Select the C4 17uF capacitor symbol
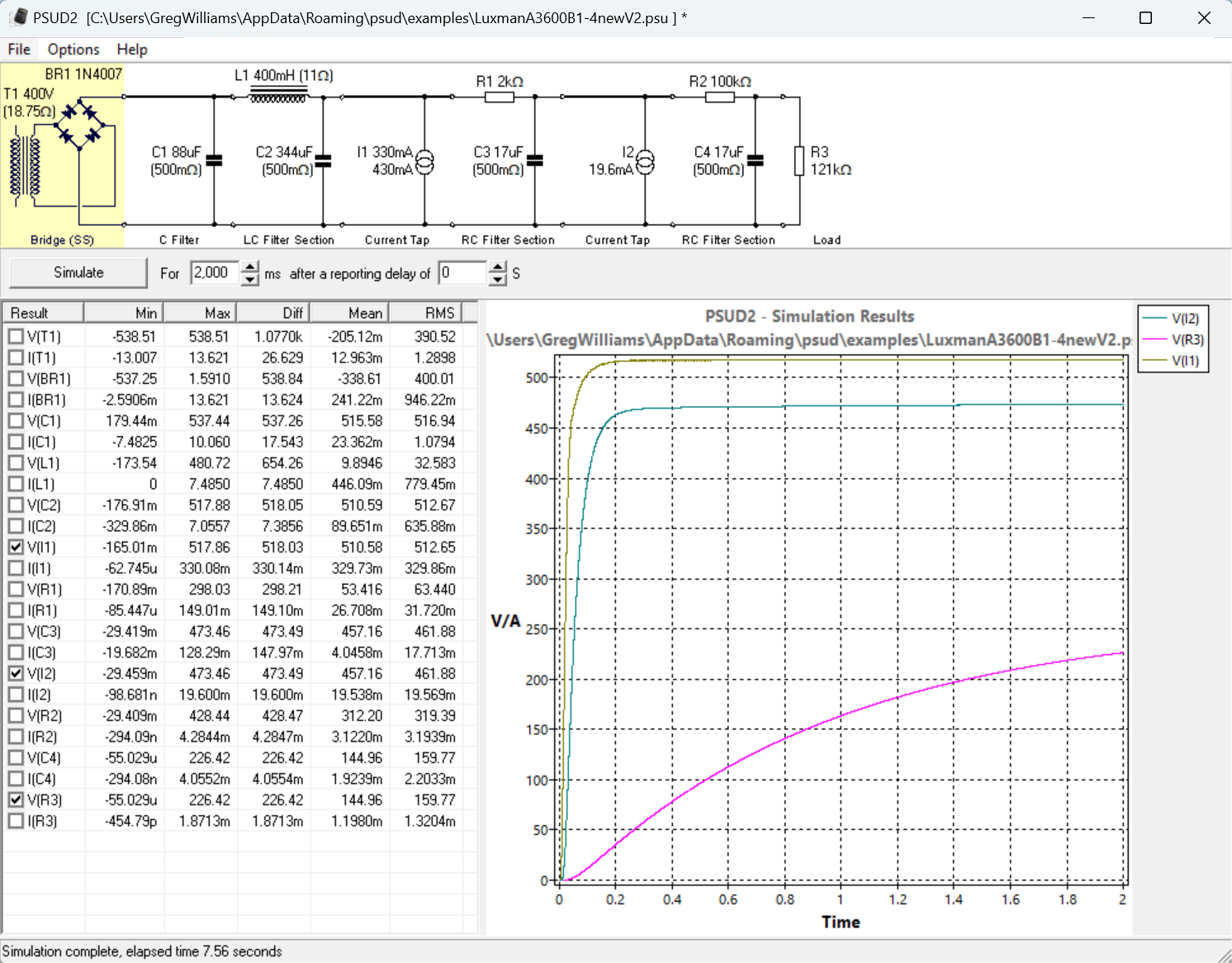The width and height of the screenshot is (1232, 963). [x=756, y=161]
